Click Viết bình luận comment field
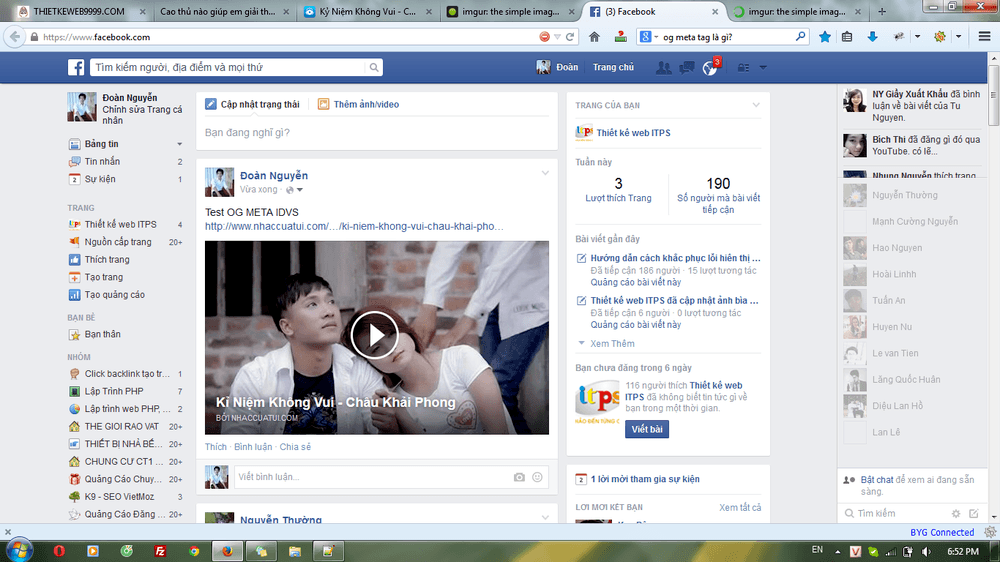This screenshot has height=562, width=1000. (x=390, y=477)
